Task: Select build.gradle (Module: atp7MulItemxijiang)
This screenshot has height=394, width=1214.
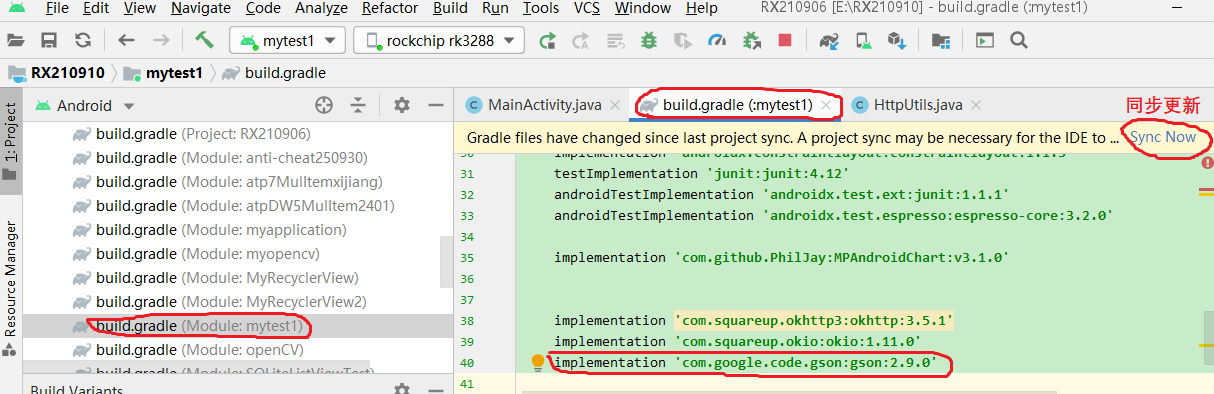Action: (x=240, y=182)
